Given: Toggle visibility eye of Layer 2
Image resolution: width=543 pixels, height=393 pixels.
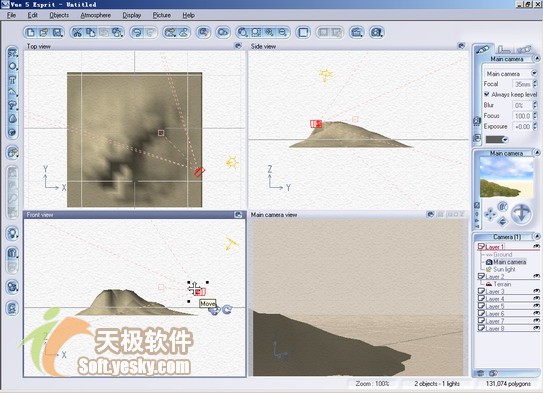Looking at the screenshot, I should (x=536, y=276).
